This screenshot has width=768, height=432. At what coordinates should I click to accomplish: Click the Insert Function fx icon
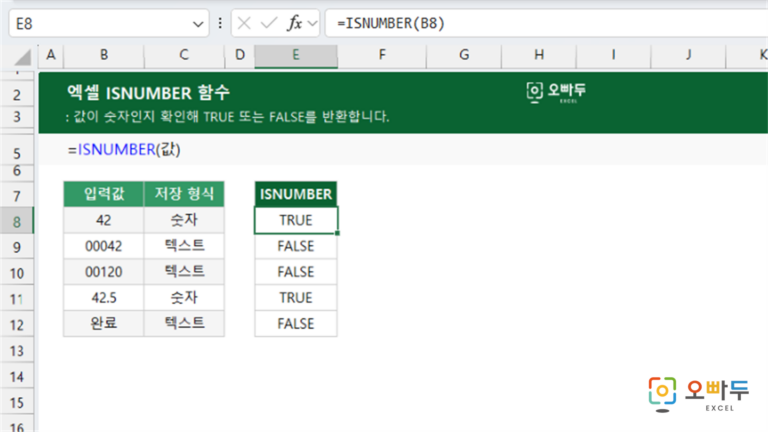coord(294,23)
